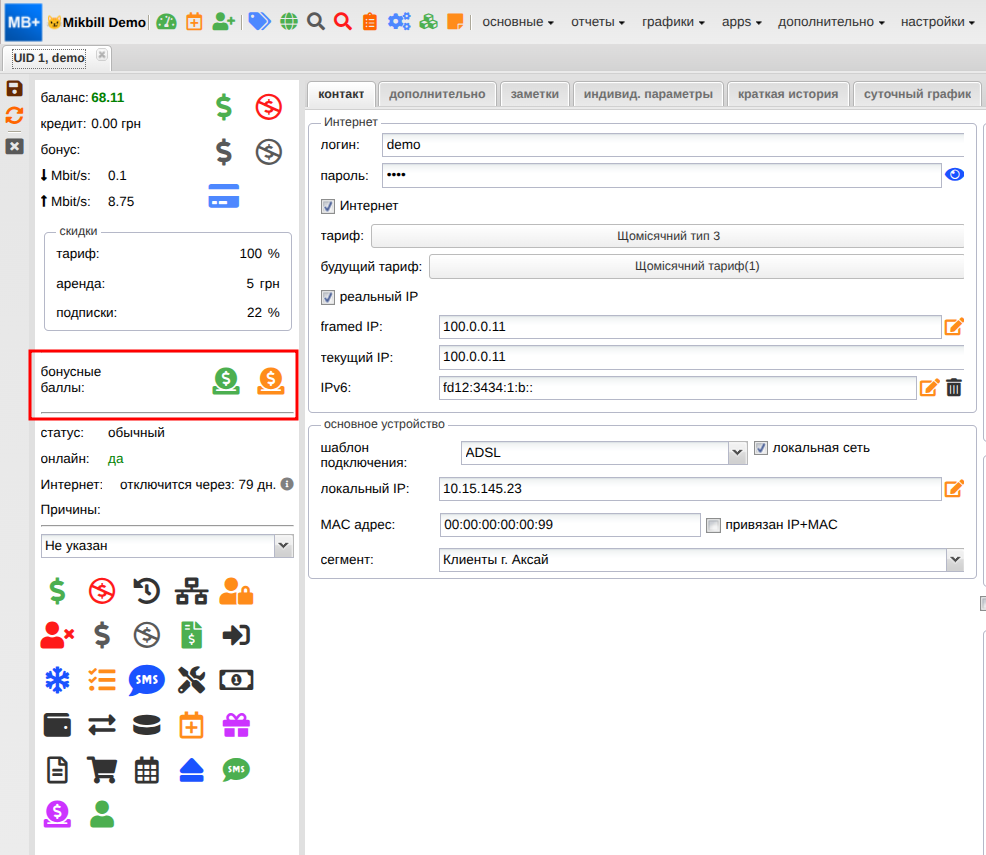
Task: Switch to the заметки tab
Action: coord(535,94)
